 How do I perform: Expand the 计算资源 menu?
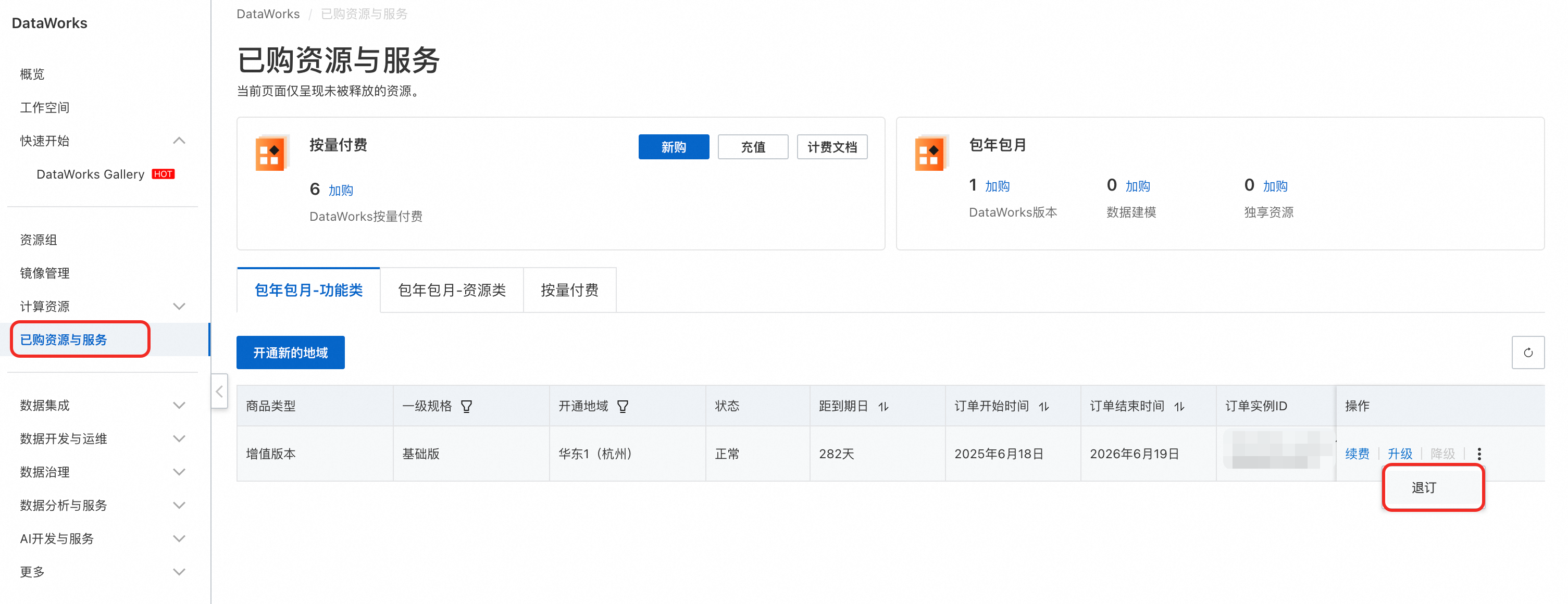pos(179,306)
